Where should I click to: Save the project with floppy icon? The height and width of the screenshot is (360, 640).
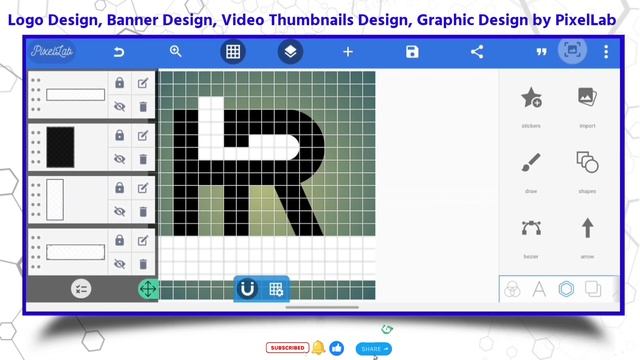point(412,52)
